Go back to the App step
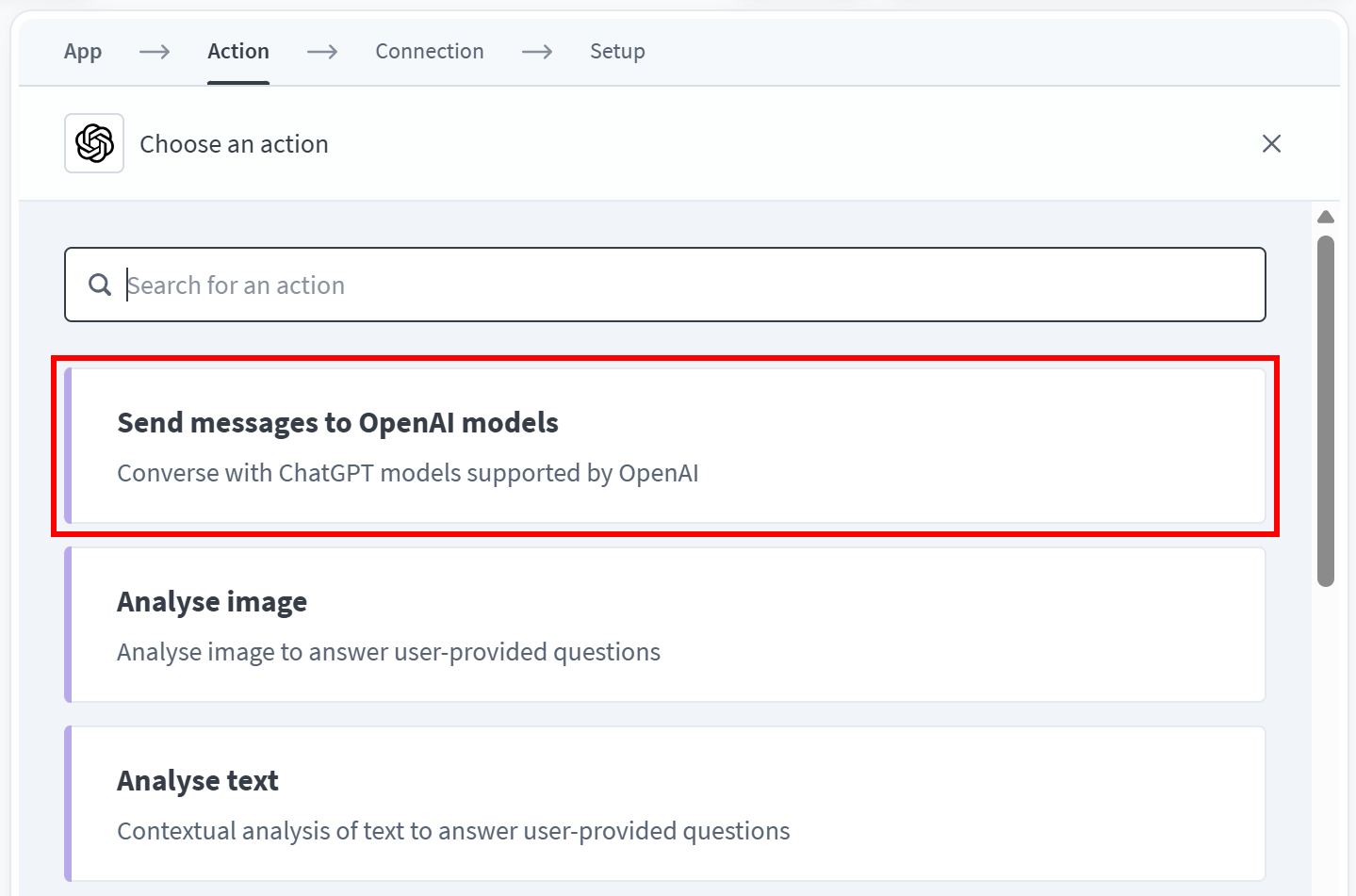 pyautogui.click(x=83, y=52)
